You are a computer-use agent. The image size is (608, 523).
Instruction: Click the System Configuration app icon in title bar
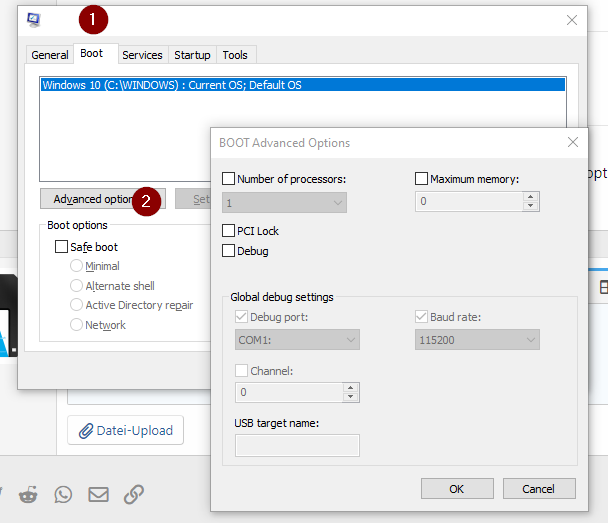[34, 20]
